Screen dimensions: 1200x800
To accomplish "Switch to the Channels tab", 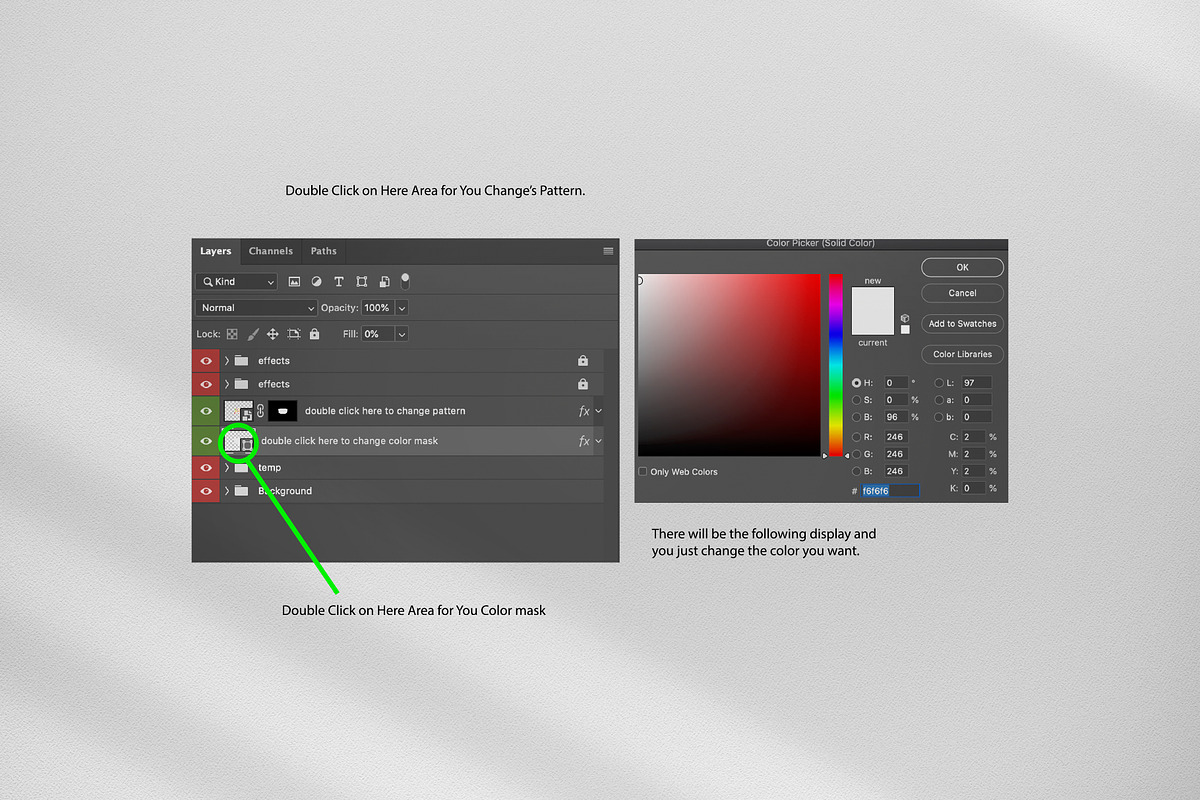I will [x=271, y=251].
